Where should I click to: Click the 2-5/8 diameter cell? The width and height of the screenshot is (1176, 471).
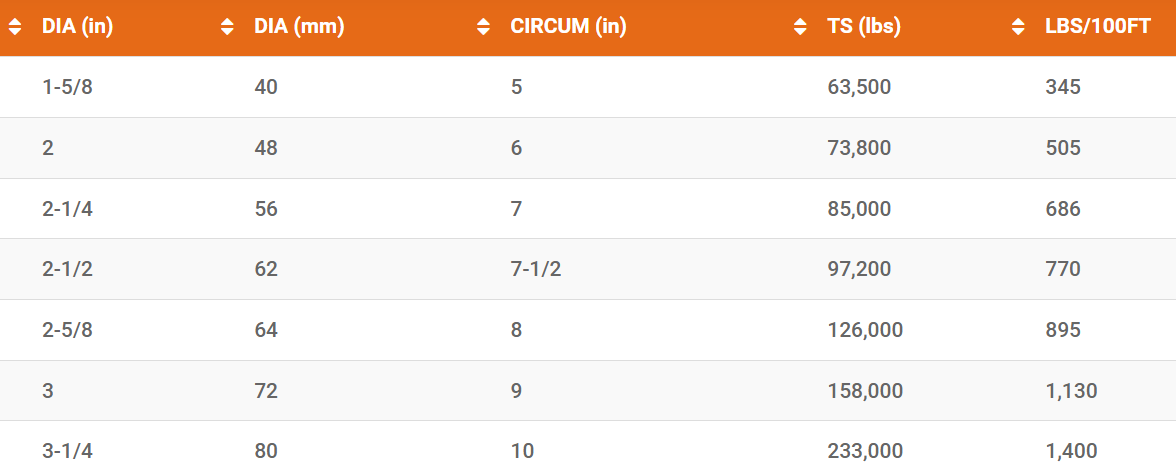pyautogui.click(x=68, y=330)
